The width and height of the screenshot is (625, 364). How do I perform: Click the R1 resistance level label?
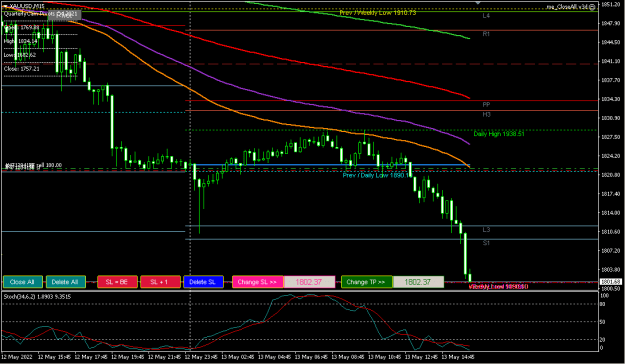tap(486, 34)
